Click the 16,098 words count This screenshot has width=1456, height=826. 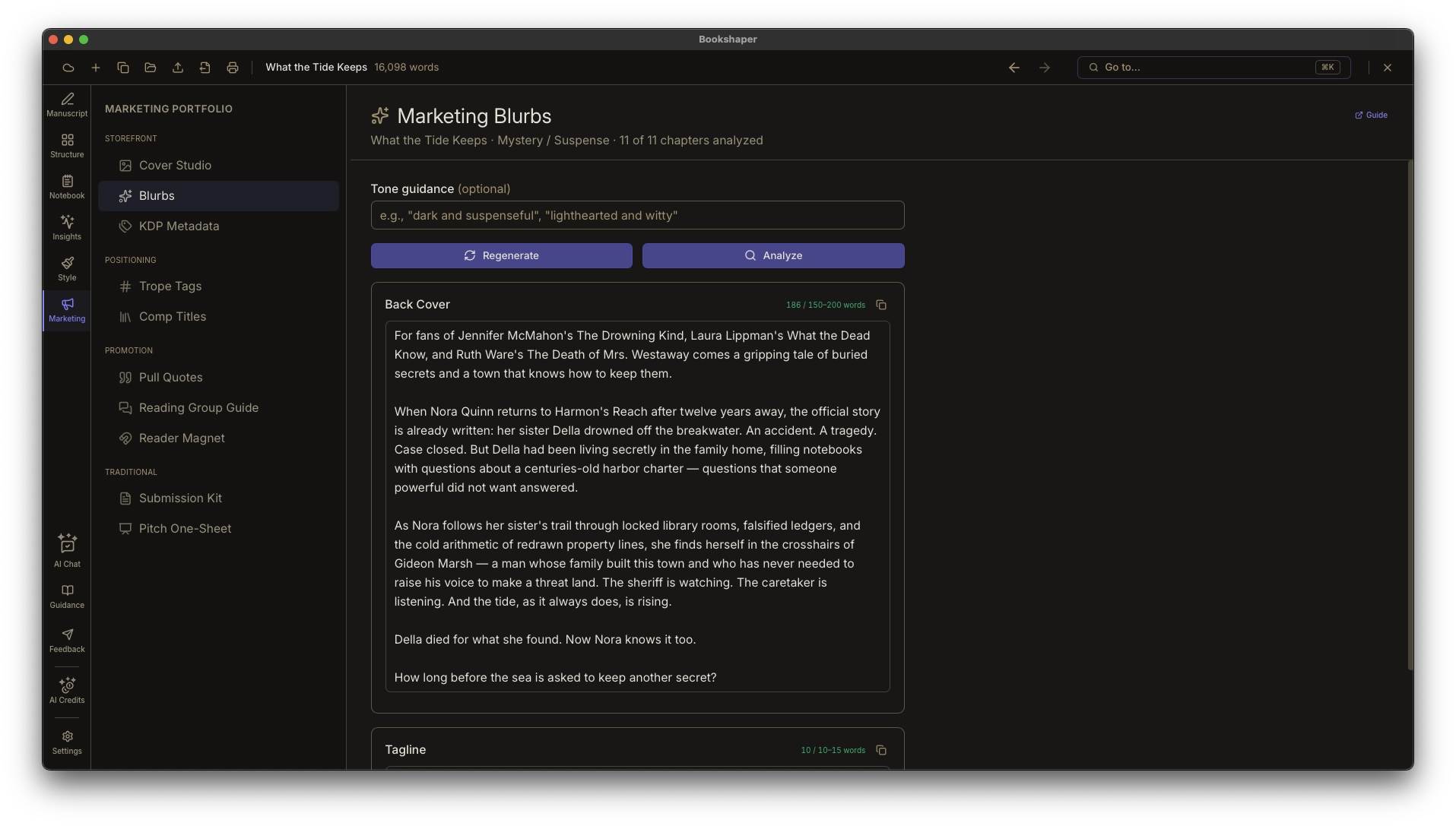[406, 68]
